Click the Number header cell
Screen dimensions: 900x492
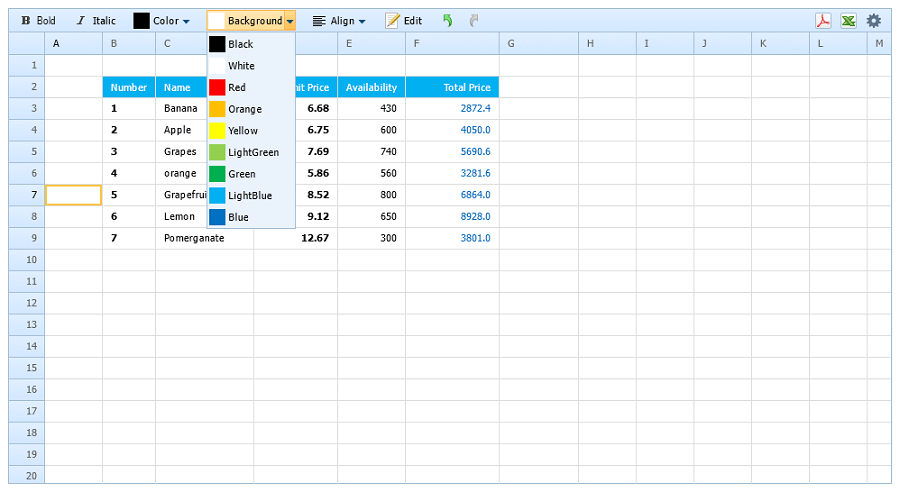click(129, 87)
